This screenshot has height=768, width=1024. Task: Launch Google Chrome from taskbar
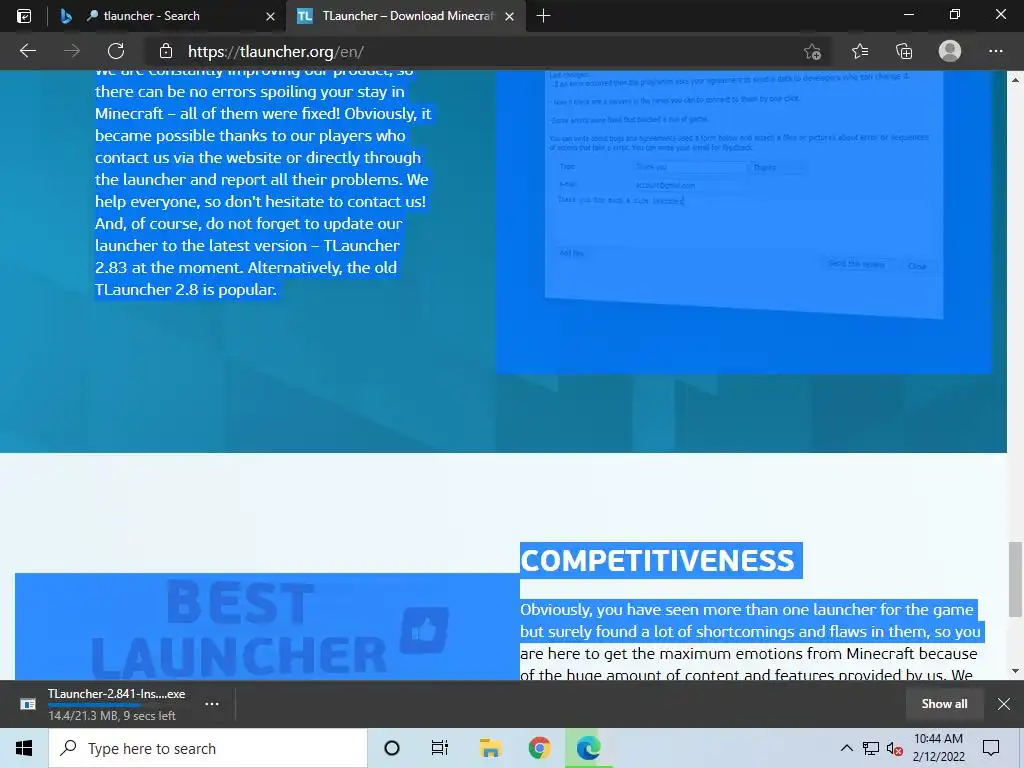pos(539,748)
